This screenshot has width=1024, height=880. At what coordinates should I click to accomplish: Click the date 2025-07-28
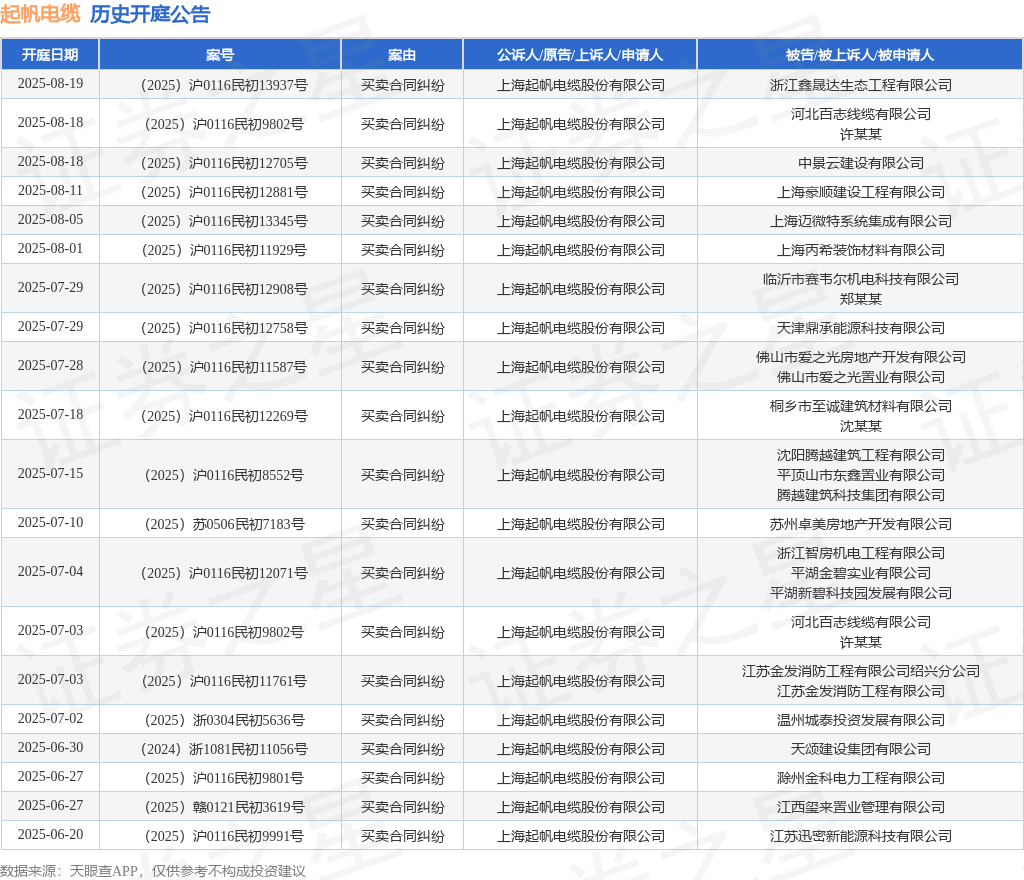coord(50,366)
